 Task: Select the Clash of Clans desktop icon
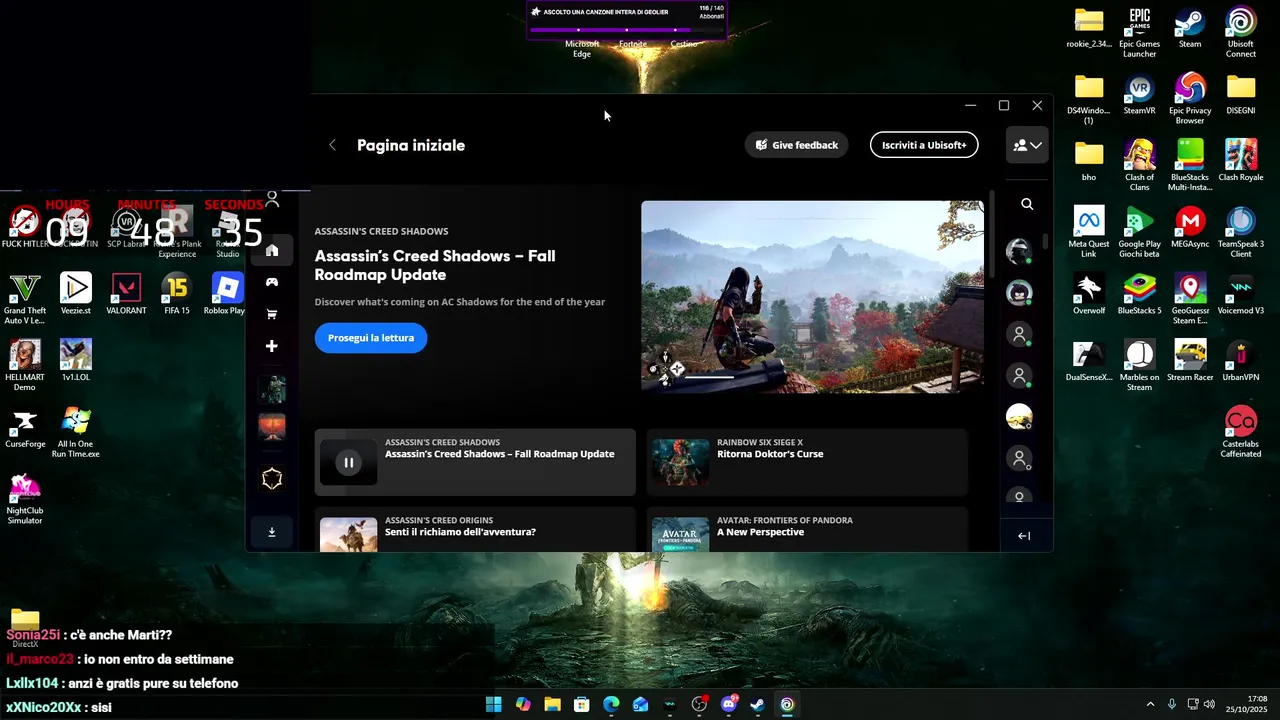tap(1139, 166)
